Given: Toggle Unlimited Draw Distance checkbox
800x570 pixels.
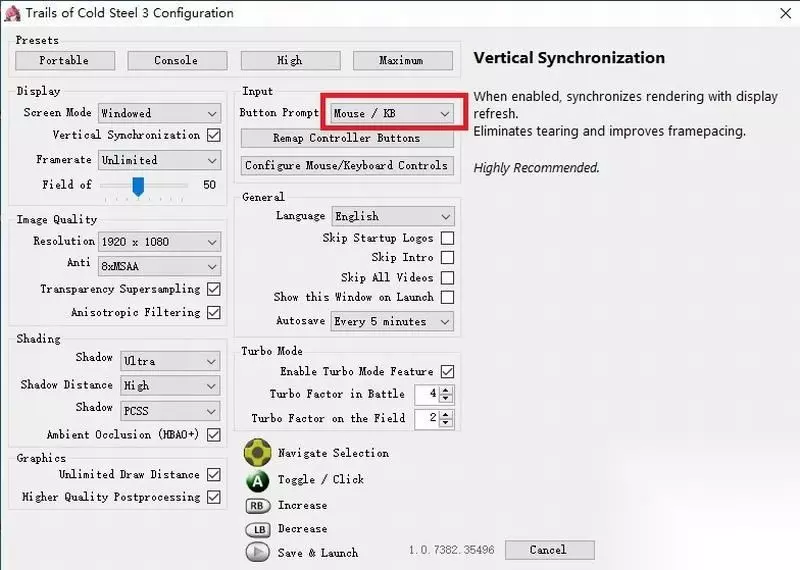Looking at the screenshot, I should [214, 475].
